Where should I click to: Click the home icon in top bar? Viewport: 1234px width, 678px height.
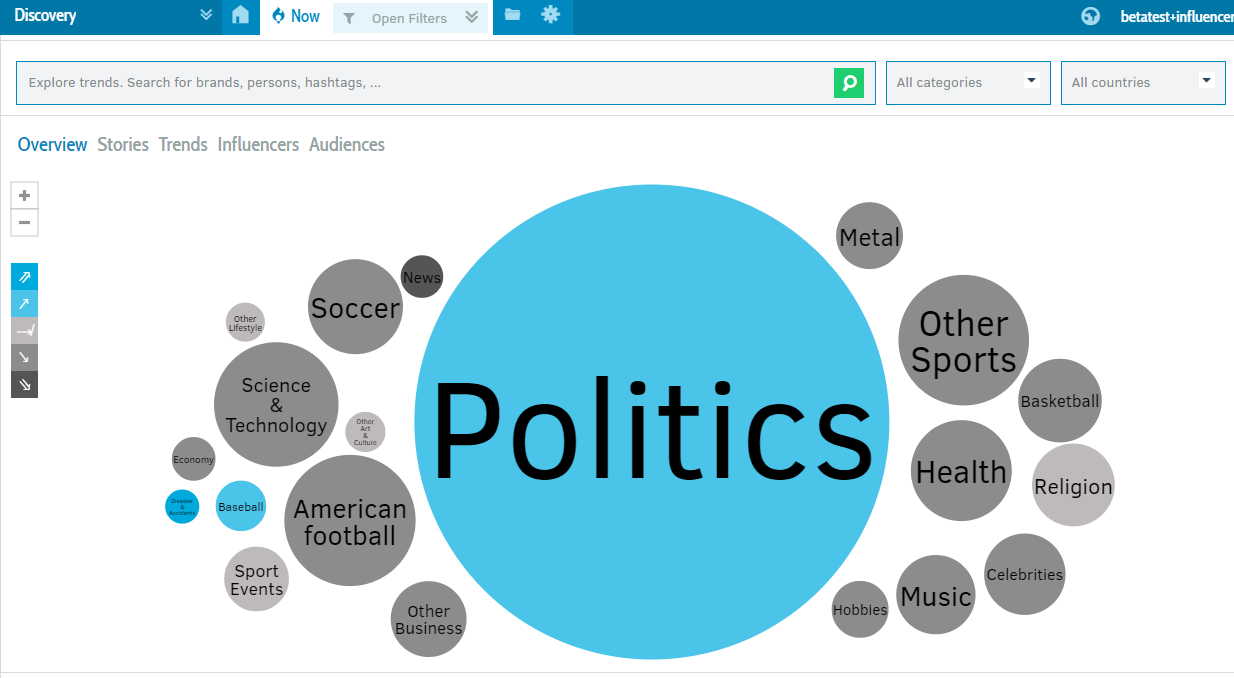click(240, 16)
